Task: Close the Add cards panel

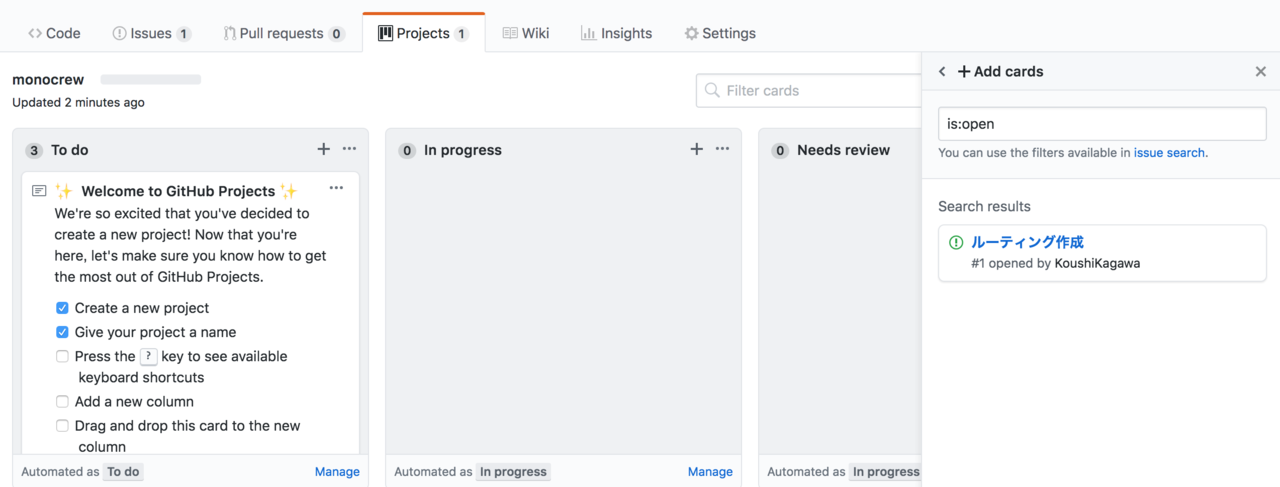Action: click(1260, 72)
